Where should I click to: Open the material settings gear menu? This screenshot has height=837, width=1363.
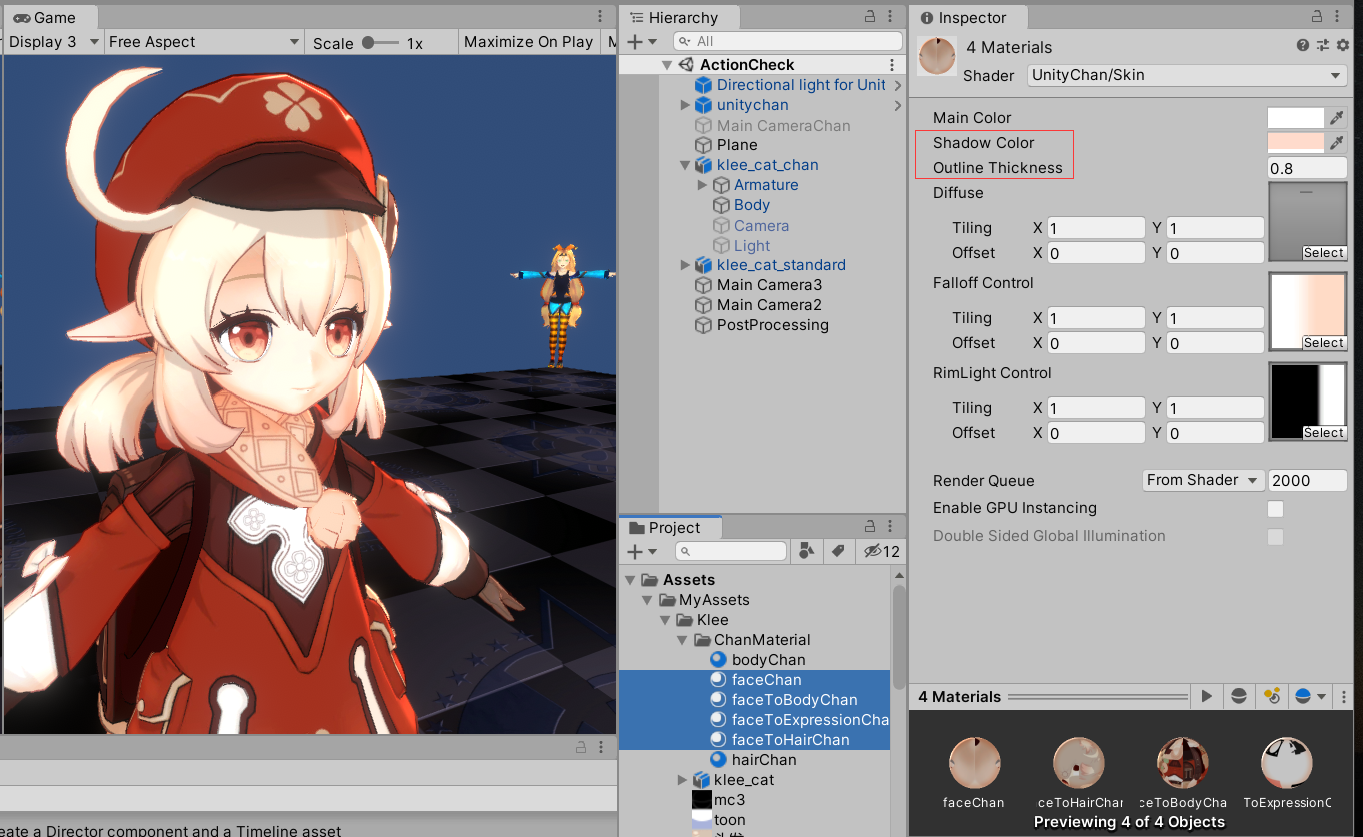[x=1342, y=46]
